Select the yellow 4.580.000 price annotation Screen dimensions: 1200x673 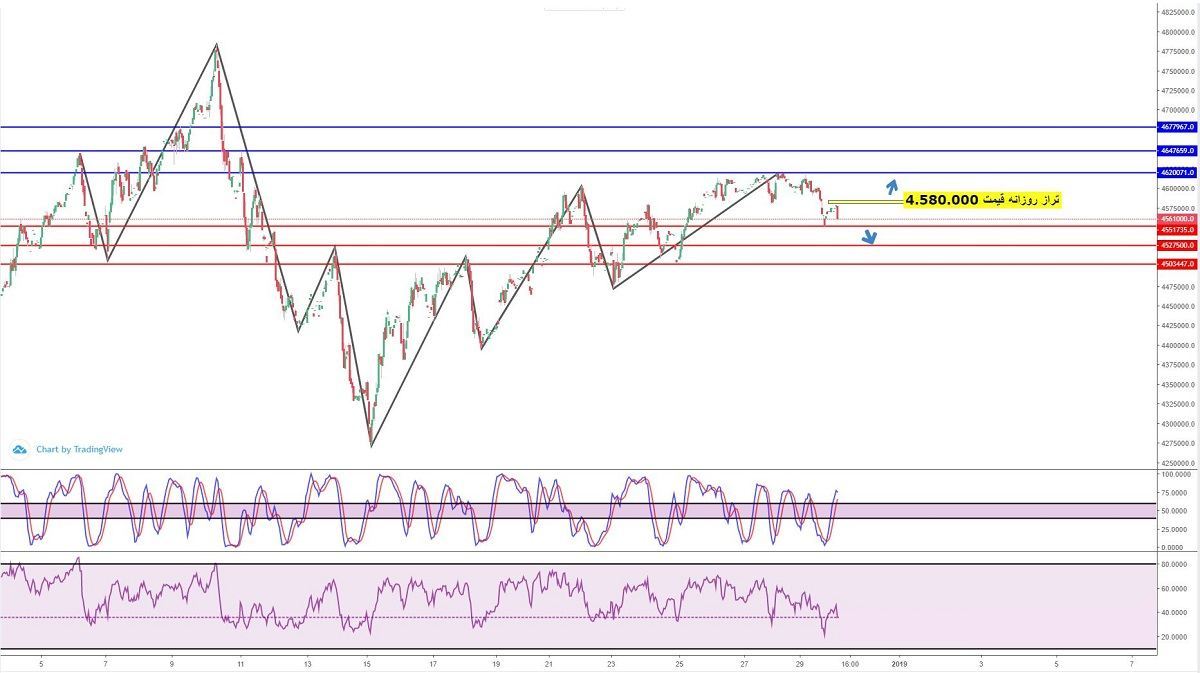(981, 201)
